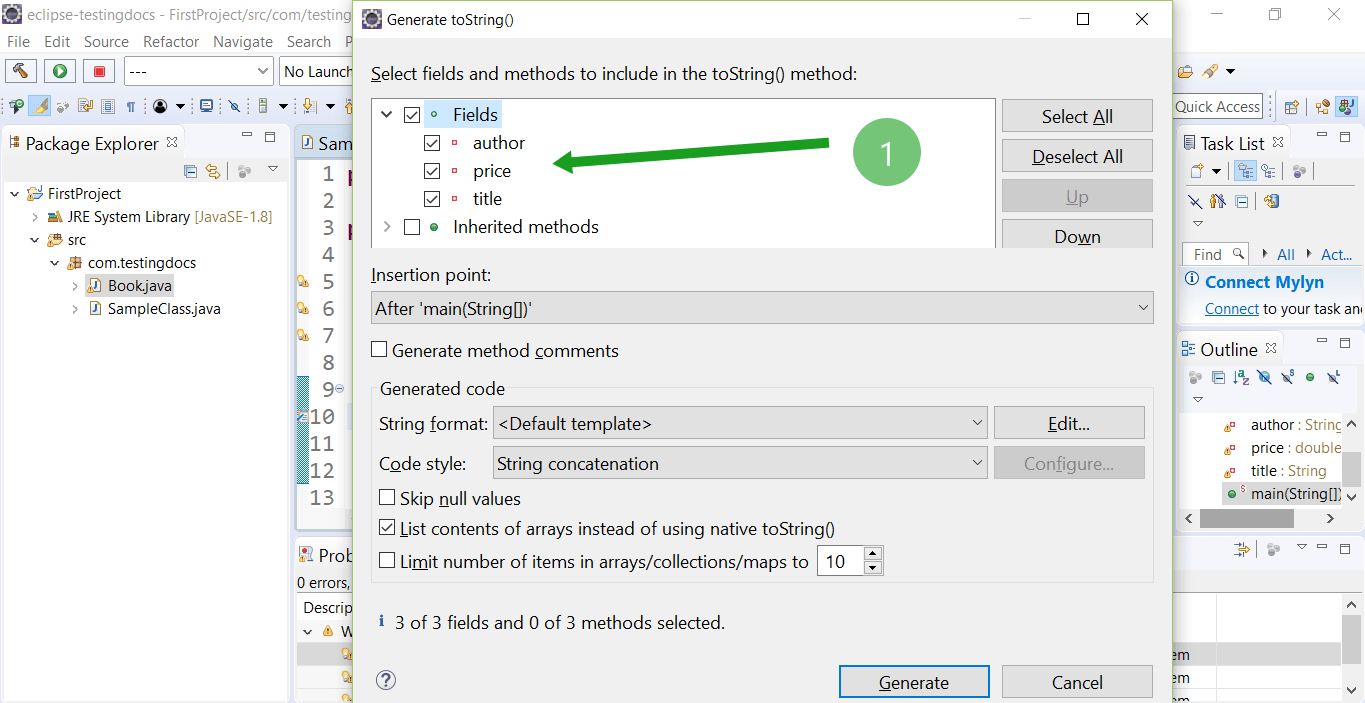Click the Show Whitespace Characters icon

[132, 105]
